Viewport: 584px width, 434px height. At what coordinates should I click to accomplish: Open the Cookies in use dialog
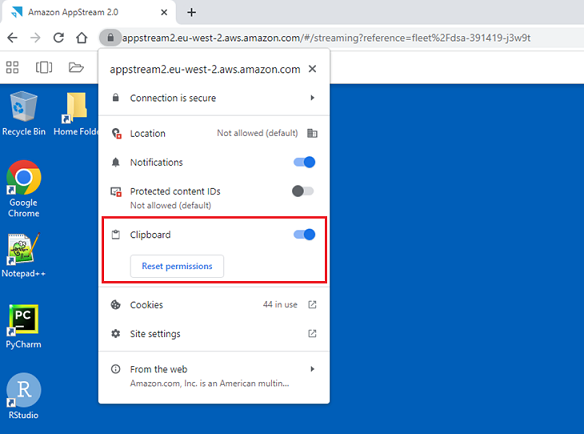[x=214, y=305]
